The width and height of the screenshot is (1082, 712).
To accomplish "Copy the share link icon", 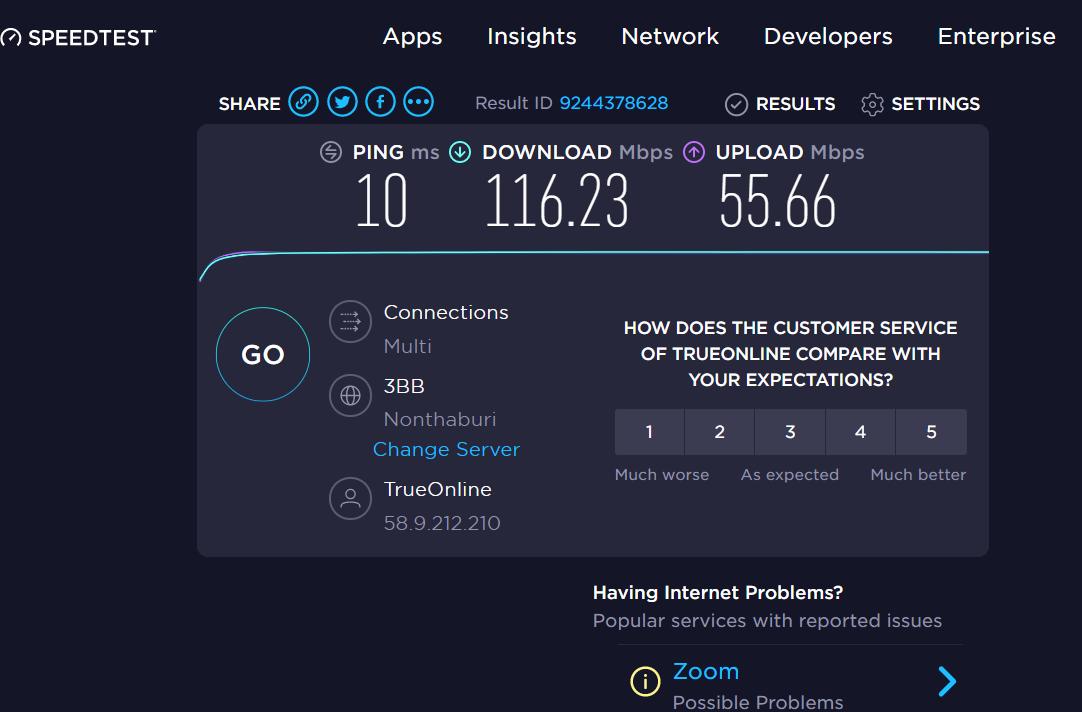I will [303, 102].
